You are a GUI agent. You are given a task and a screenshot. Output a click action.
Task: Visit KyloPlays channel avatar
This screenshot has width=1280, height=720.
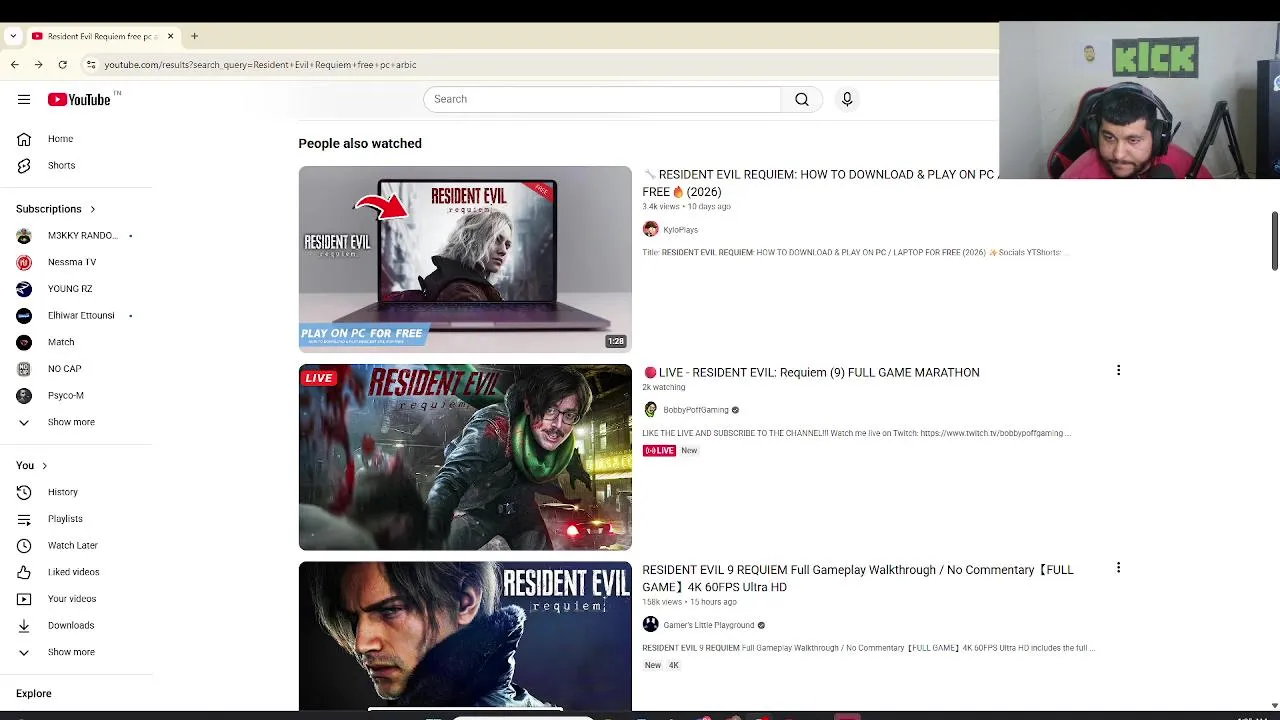[650, 229]
